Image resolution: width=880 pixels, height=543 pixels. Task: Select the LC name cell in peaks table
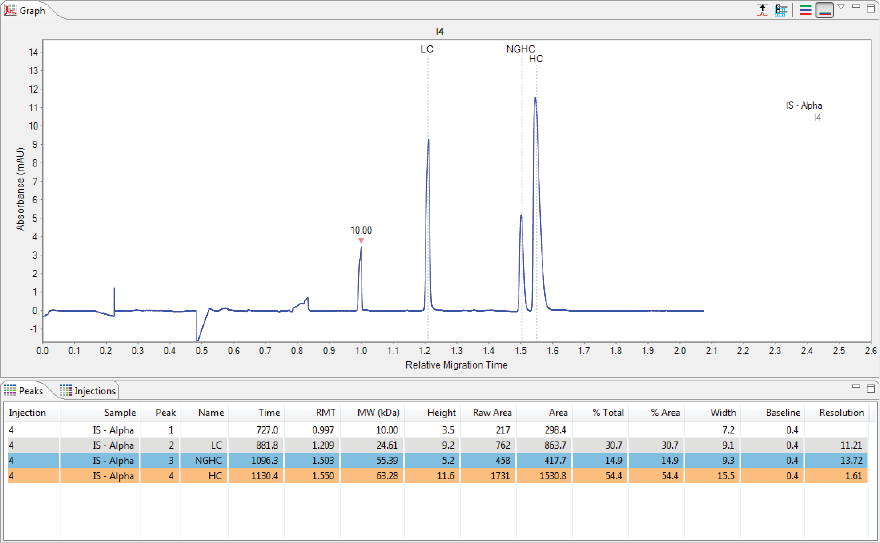coord(216,445)
